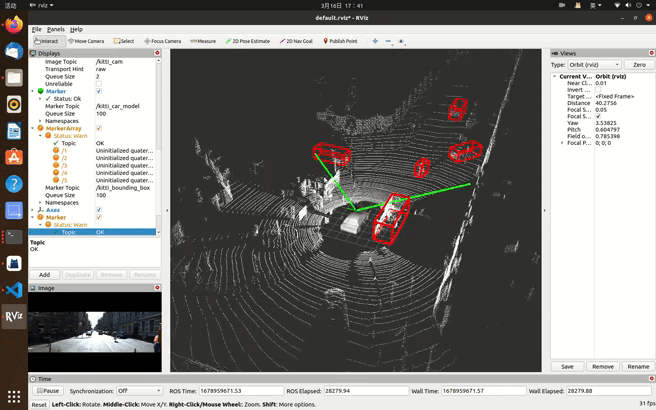656x410 pixels.
Task: Click the Add display button
Action: pos(44,275)
